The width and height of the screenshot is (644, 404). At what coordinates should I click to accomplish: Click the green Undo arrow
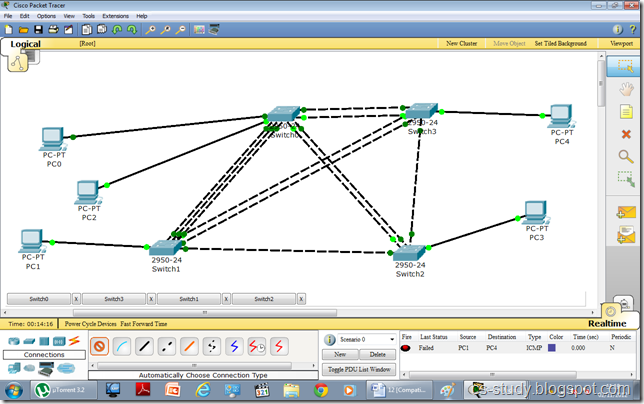[117, 30]
